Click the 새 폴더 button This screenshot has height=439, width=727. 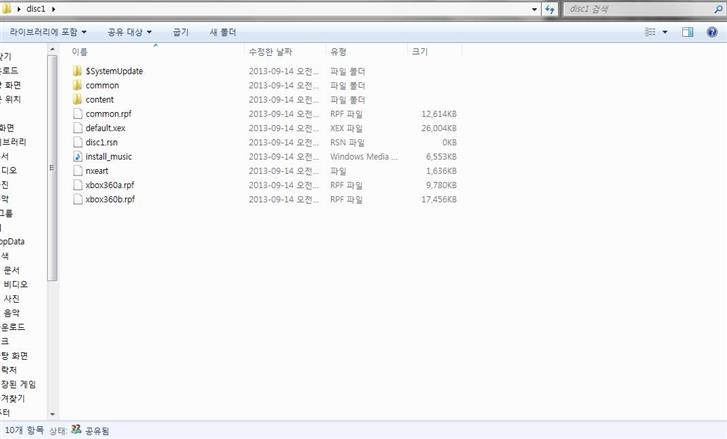coord(222,32)
